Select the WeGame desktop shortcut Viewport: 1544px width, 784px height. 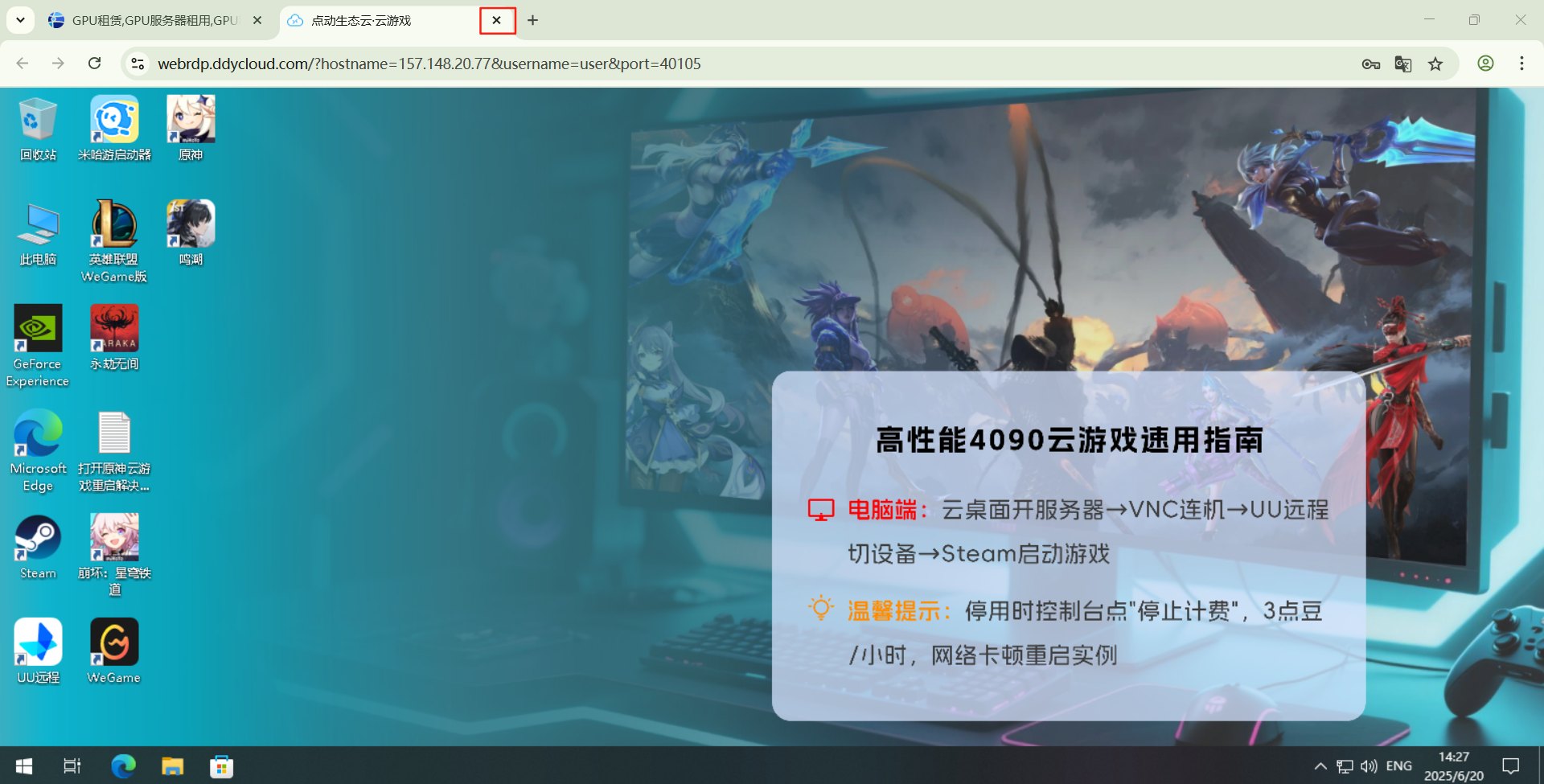pos(114,651)
